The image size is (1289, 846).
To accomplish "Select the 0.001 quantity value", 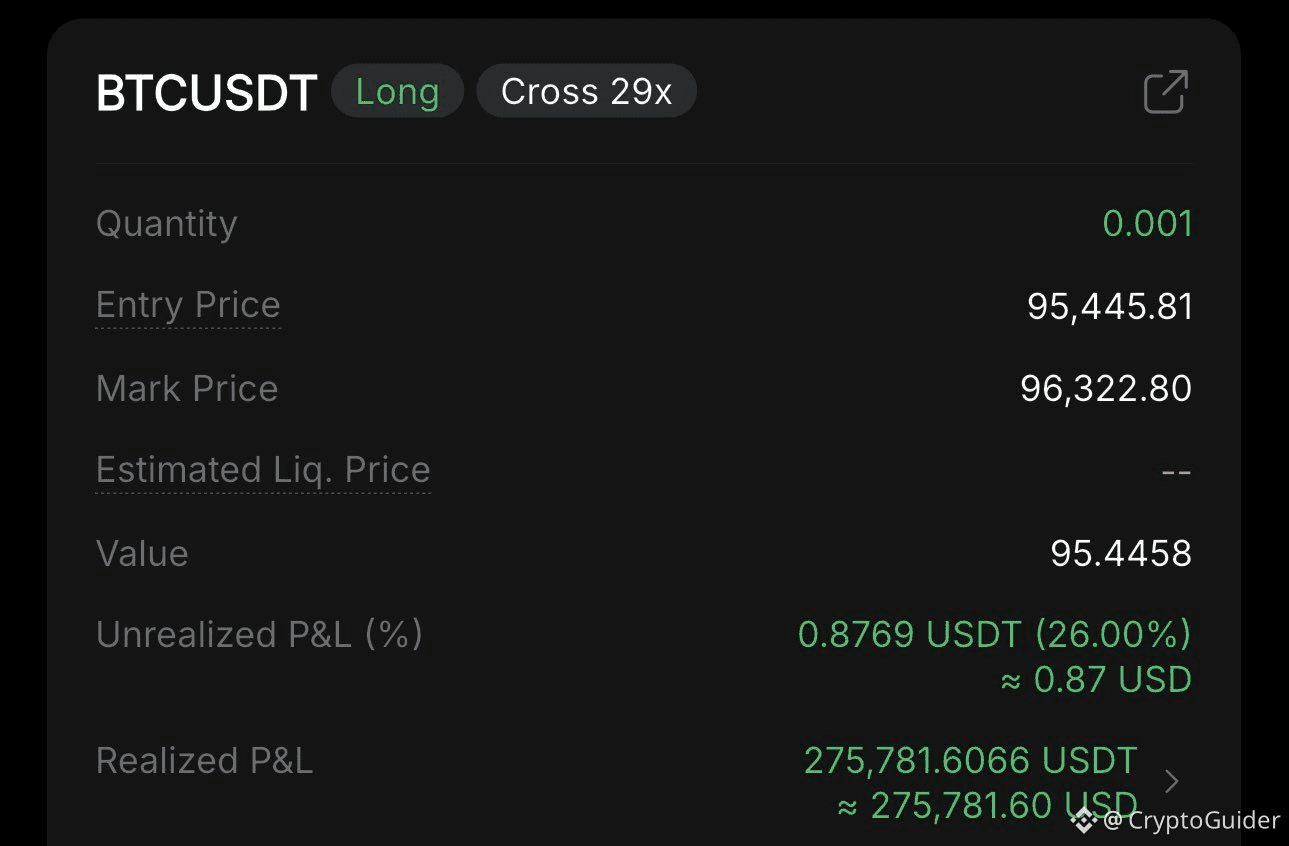I will pyautogui.click(x=1147, y=224).
